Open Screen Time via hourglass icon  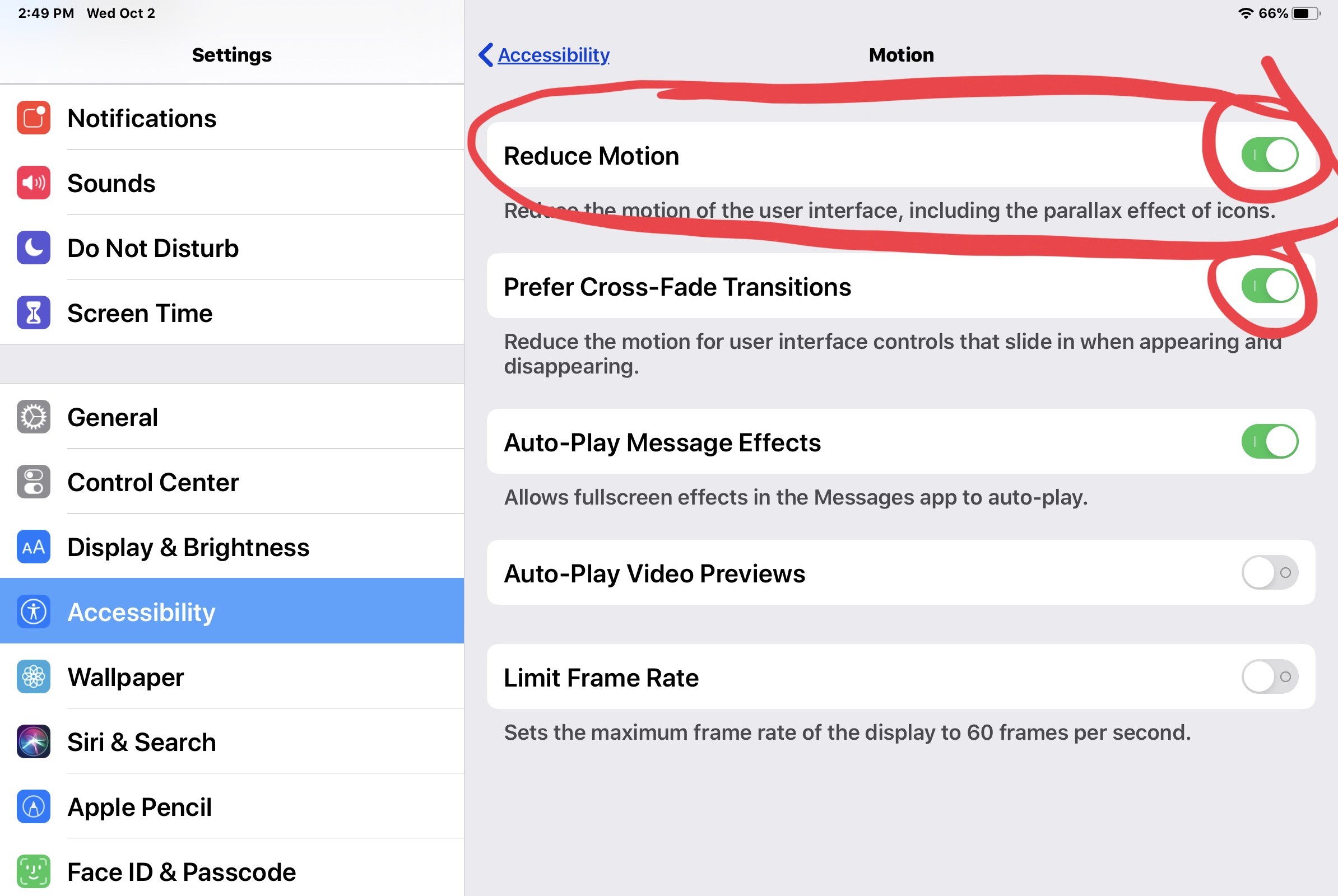(32, 312)
